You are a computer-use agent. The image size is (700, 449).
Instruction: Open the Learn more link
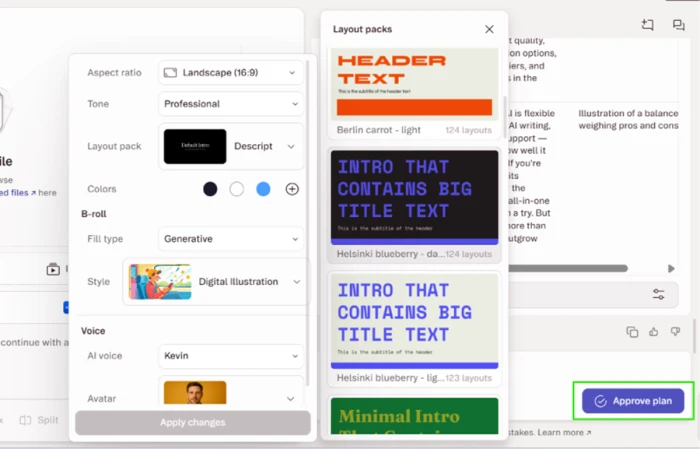[564, 432]
